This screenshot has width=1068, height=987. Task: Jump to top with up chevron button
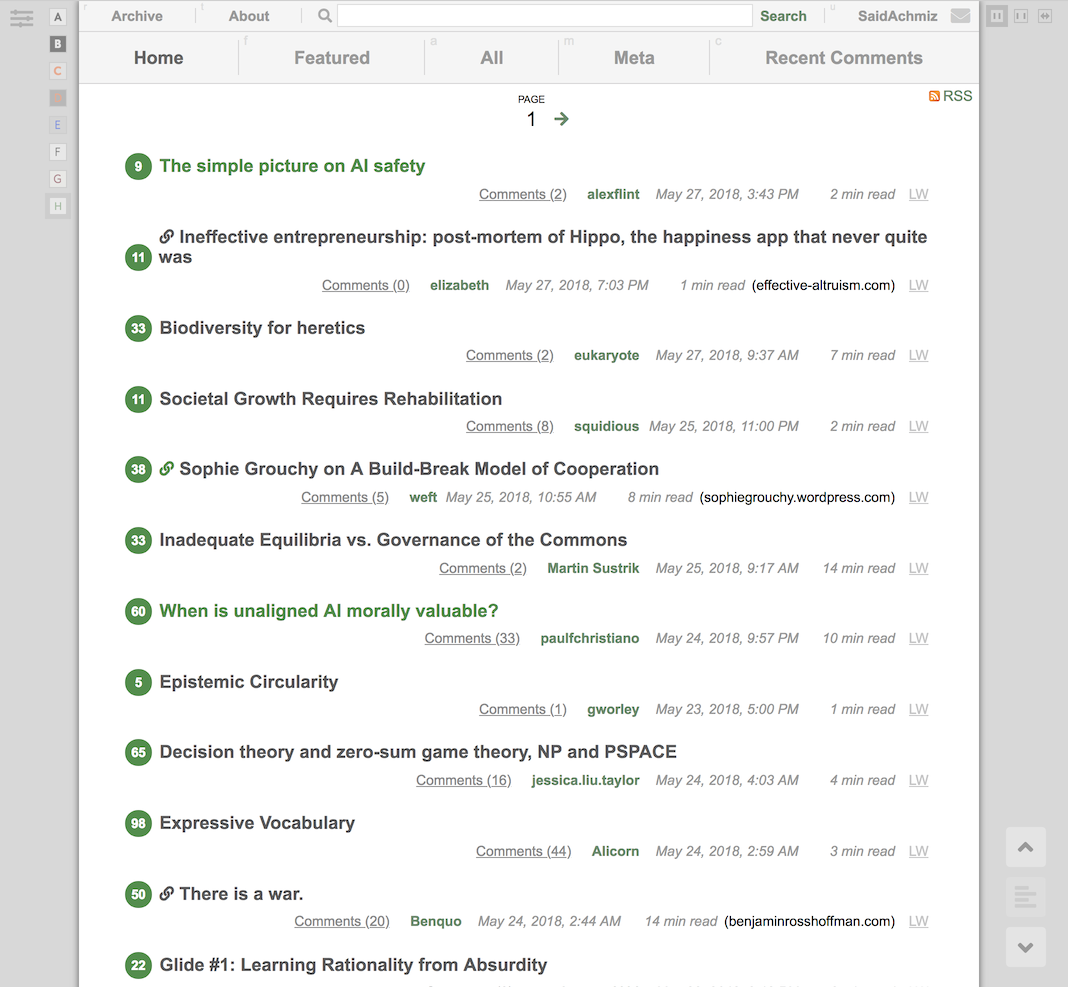pyautogui.click(x=1025, y=847)
